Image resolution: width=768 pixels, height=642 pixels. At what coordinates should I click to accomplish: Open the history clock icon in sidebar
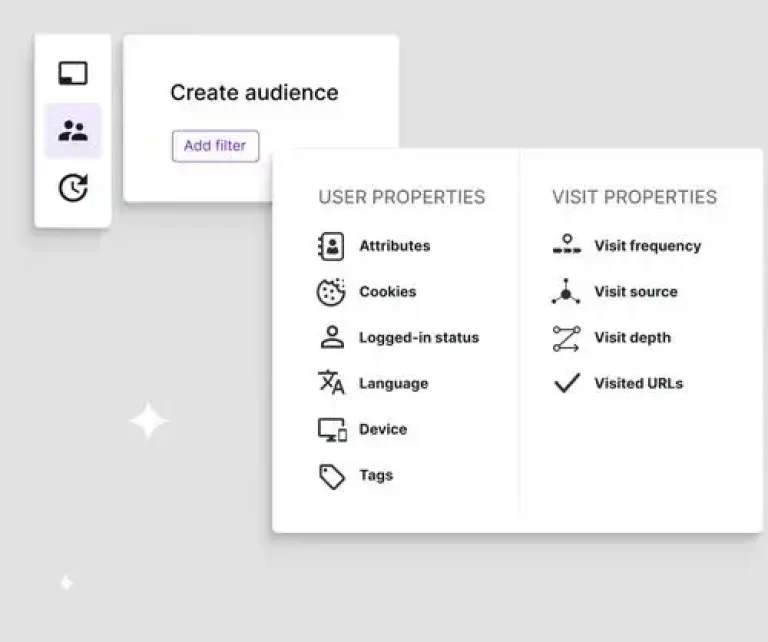coord(73,187)
